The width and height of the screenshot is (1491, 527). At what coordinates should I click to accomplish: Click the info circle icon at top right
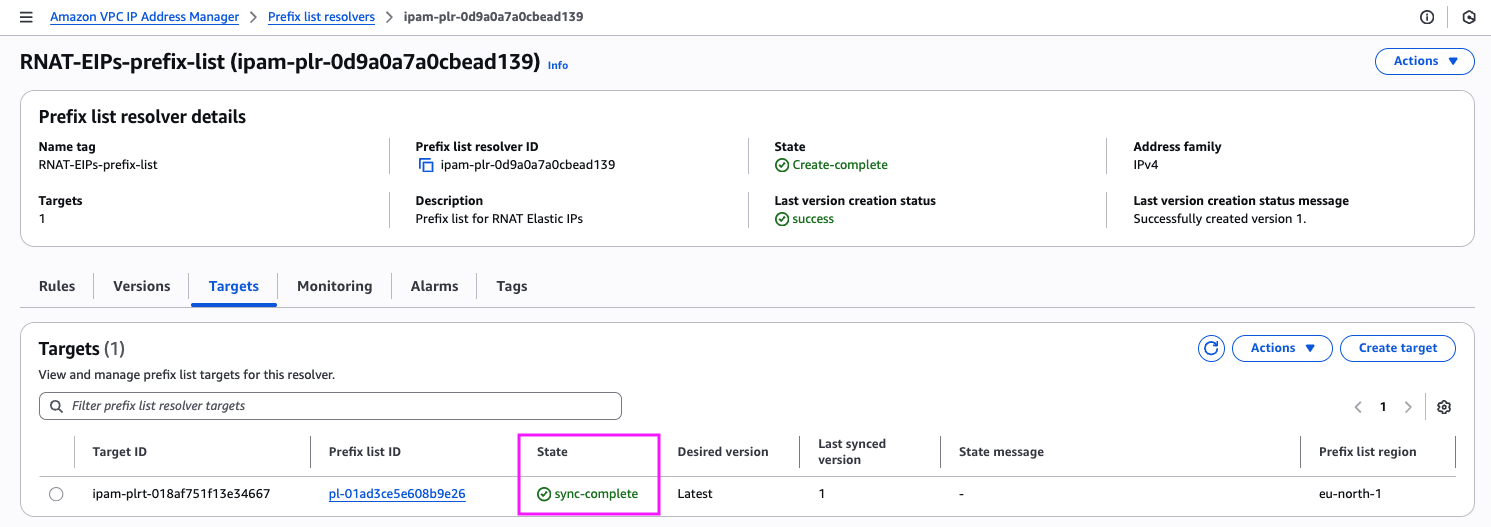click(x=1427, y=17)
